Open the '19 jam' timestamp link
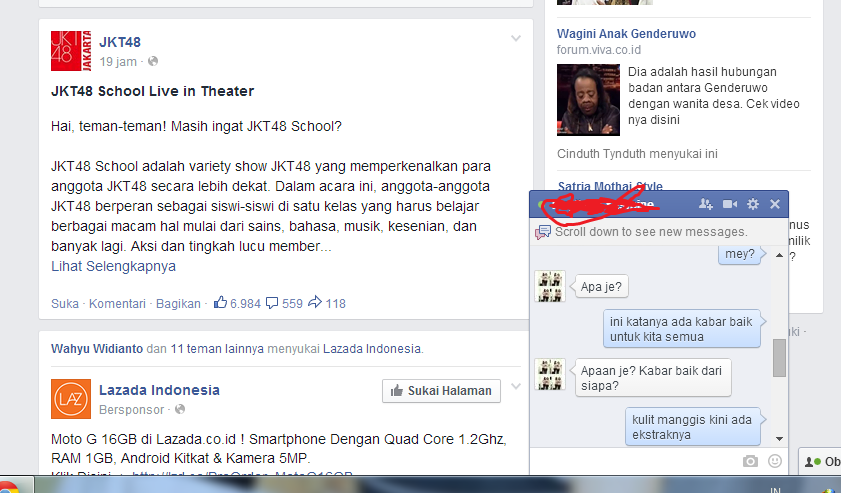This screenshot has width=841, height=493. [118, 62]
